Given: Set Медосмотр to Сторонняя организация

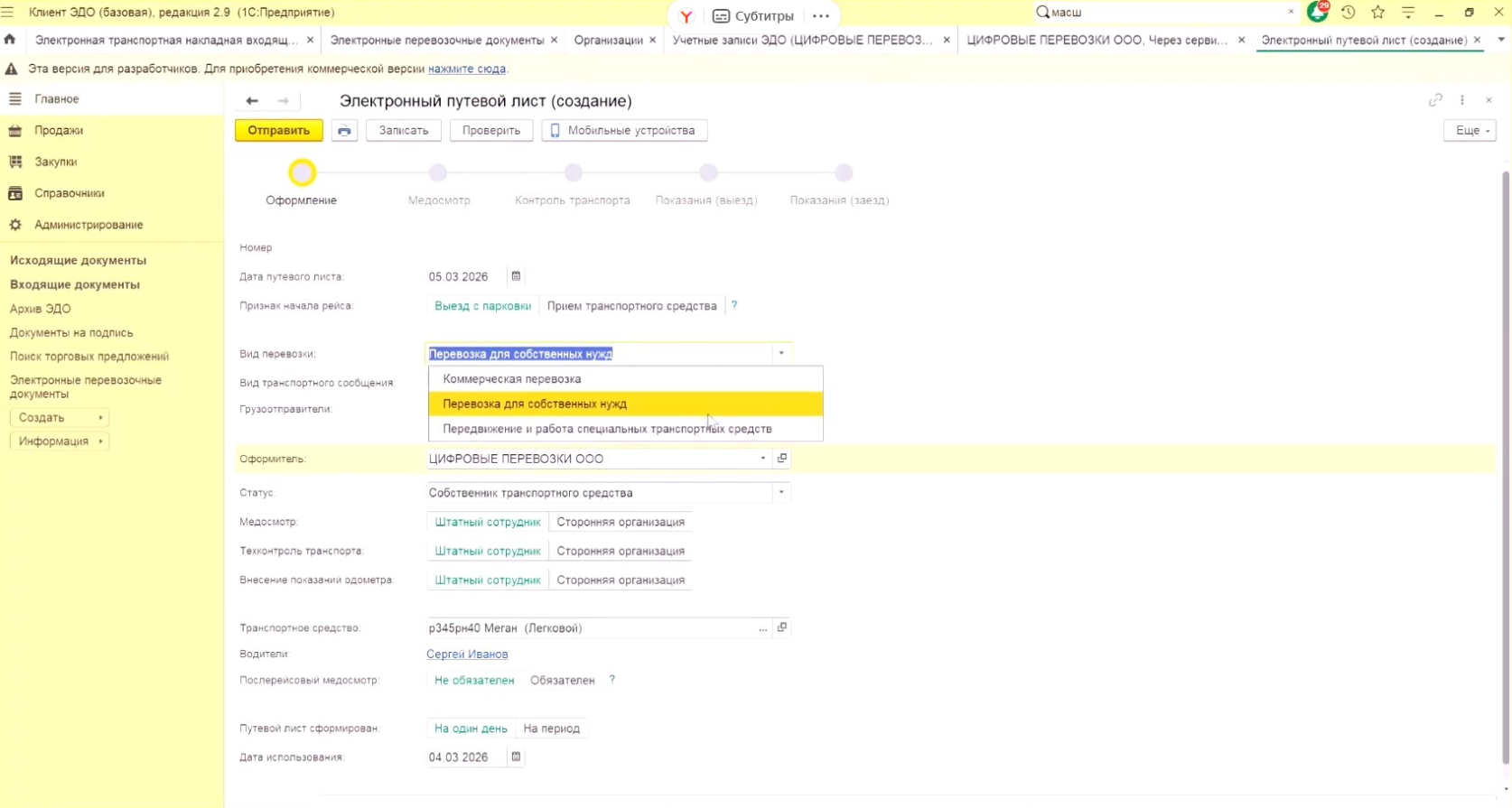Looking at the screenshot, I should pyautogui.click(x=621, y=522).
